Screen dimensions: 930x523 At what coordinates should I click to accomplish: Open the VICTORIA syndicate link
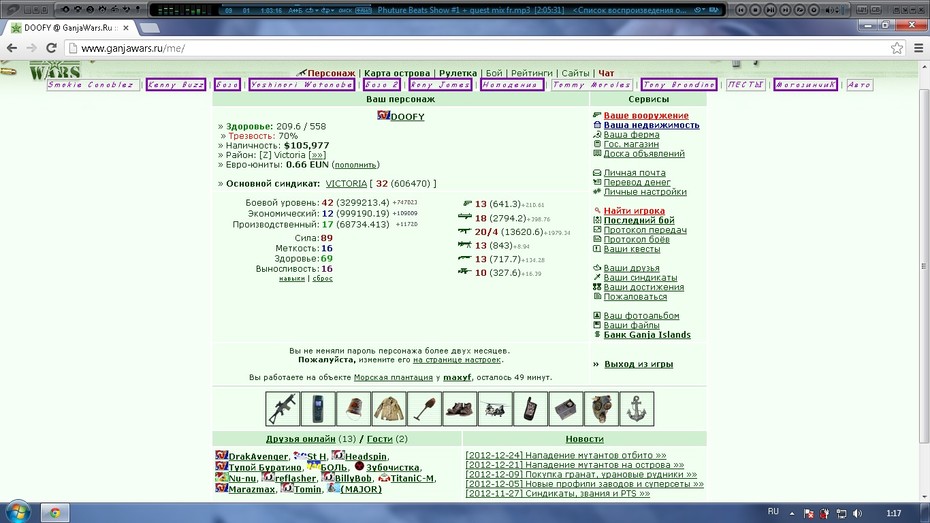pos(346,184)
